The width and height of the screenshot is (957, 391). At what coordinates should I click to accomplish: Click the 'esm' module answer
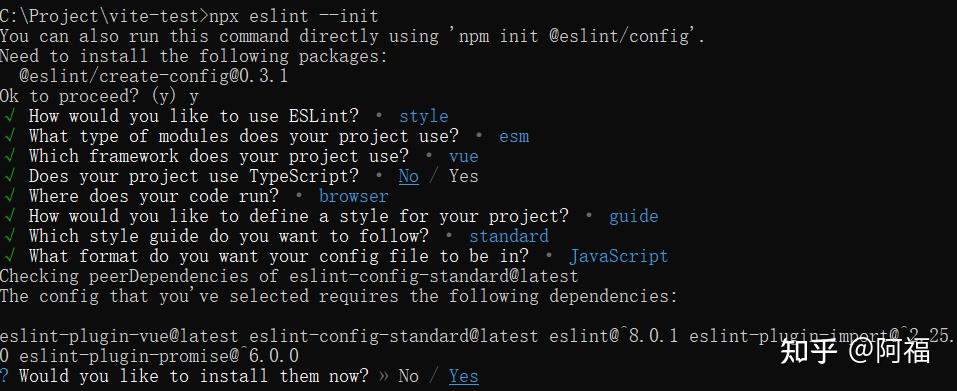(514, 136)
